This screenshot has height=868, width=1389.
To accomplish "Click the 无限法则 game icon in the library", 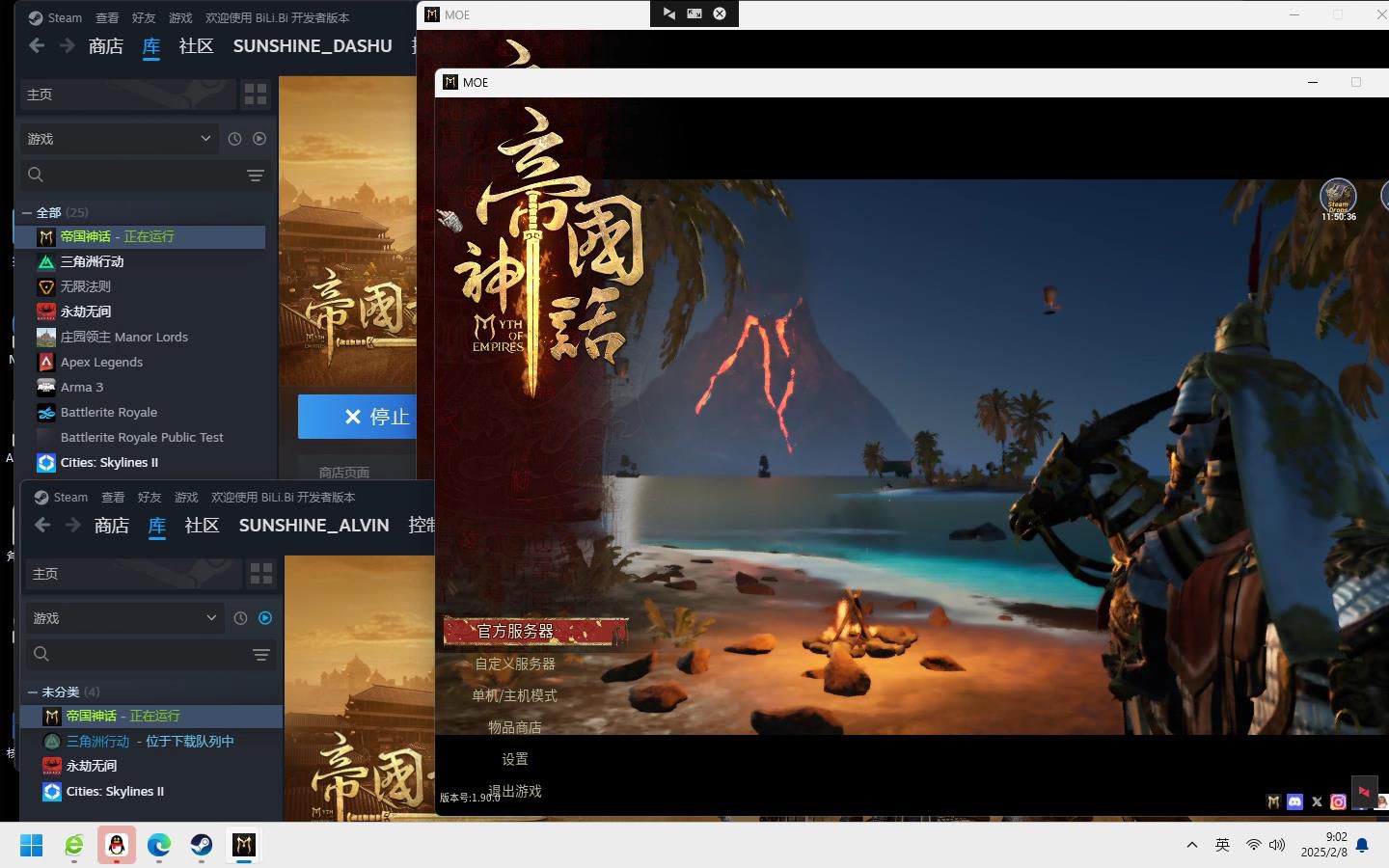I will [x=45, y=286].
